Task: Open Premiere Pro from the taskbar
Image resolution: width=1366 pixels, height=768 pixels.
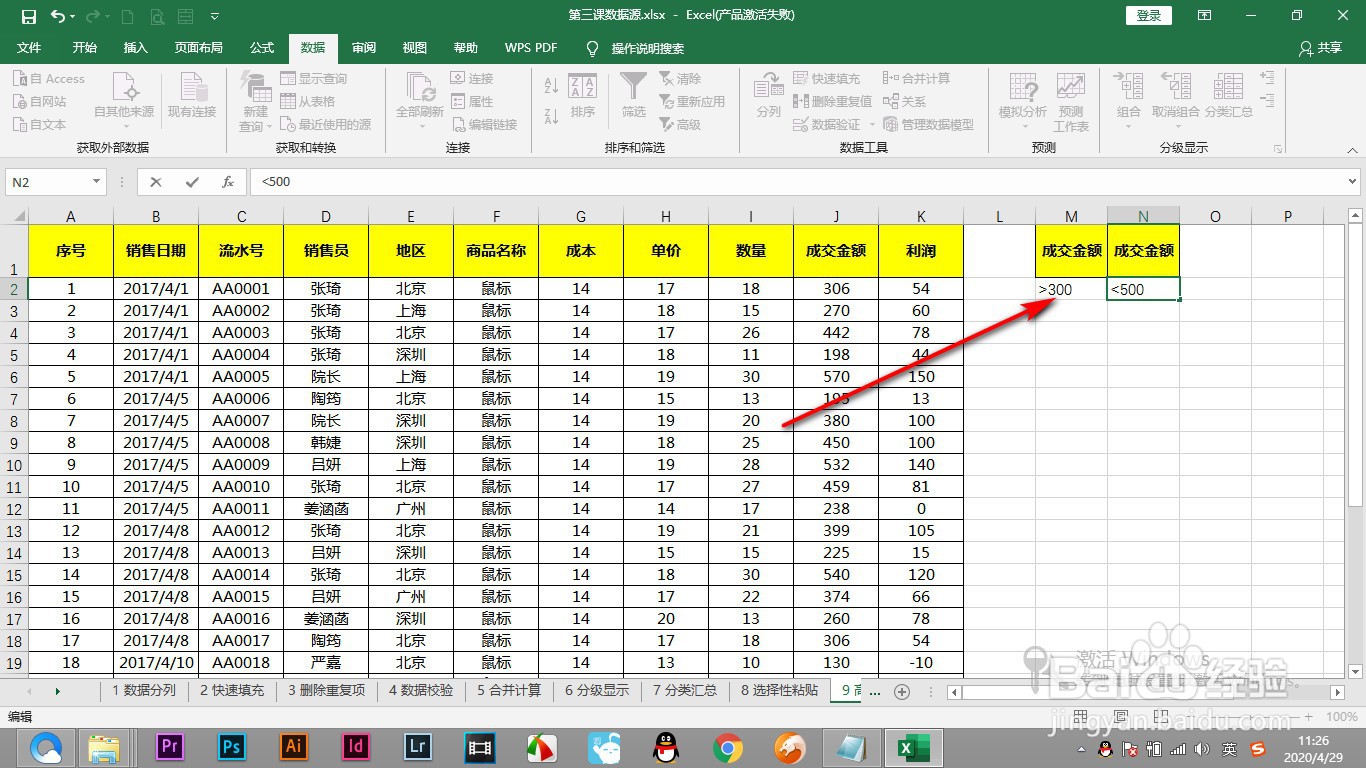Action: [x=170, y=747]
